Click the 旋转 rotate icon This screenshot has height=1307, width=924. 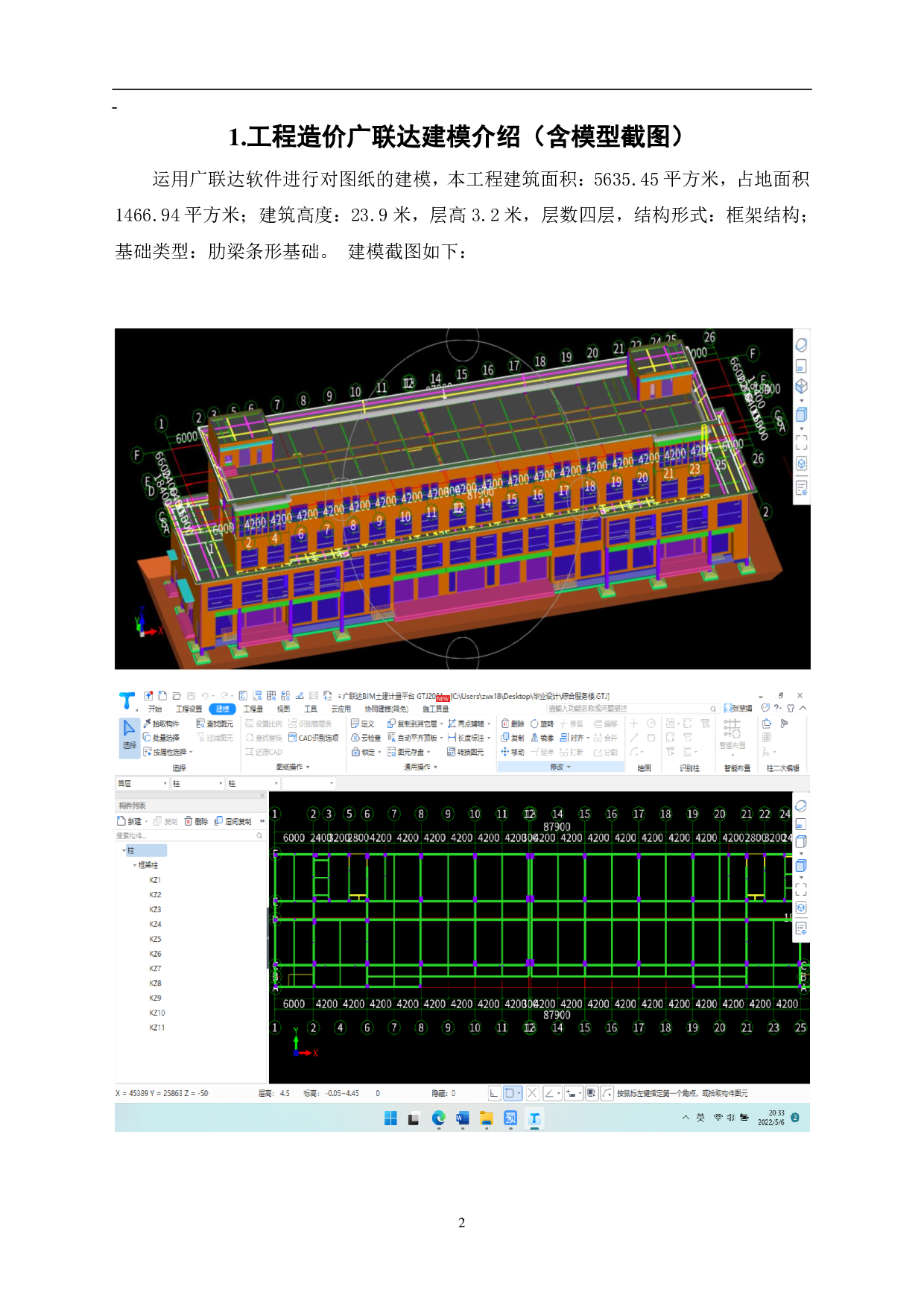(x=534, y=724)
